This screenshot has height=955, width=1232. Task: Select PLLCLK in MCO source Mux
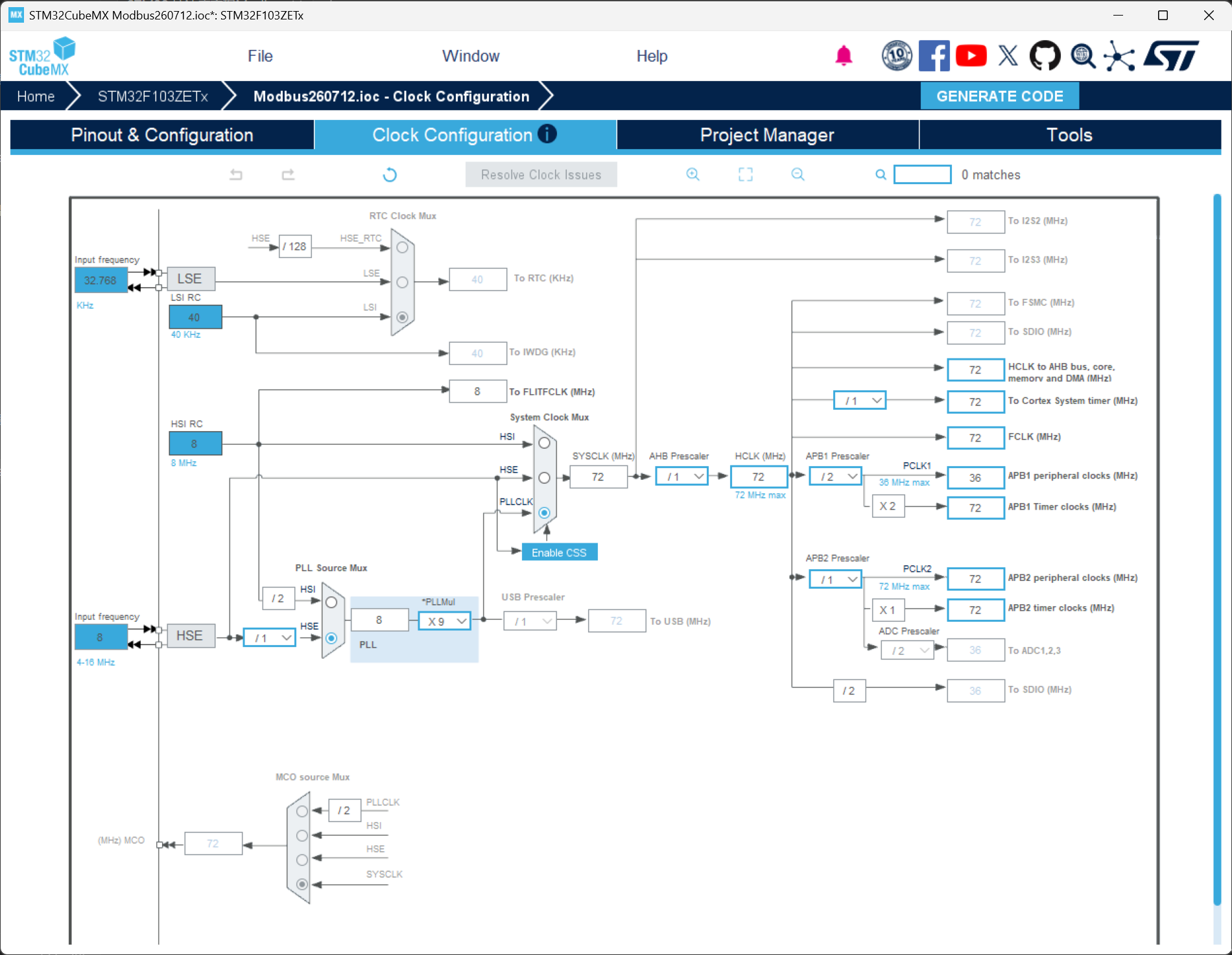pos(302,811)
